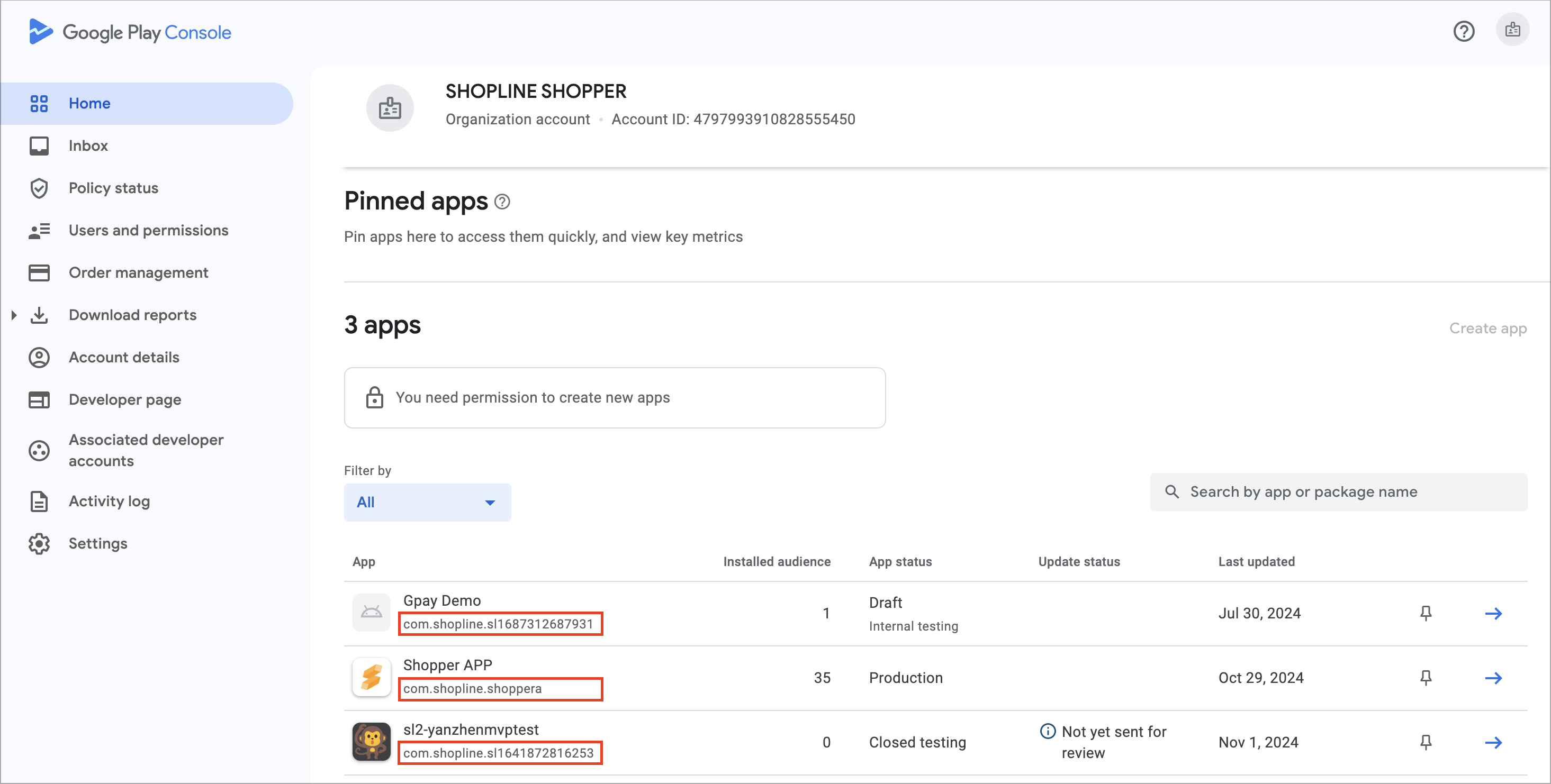
Task: Click the Nov 1, 2024 date cell
Action: click(1258, 742)
